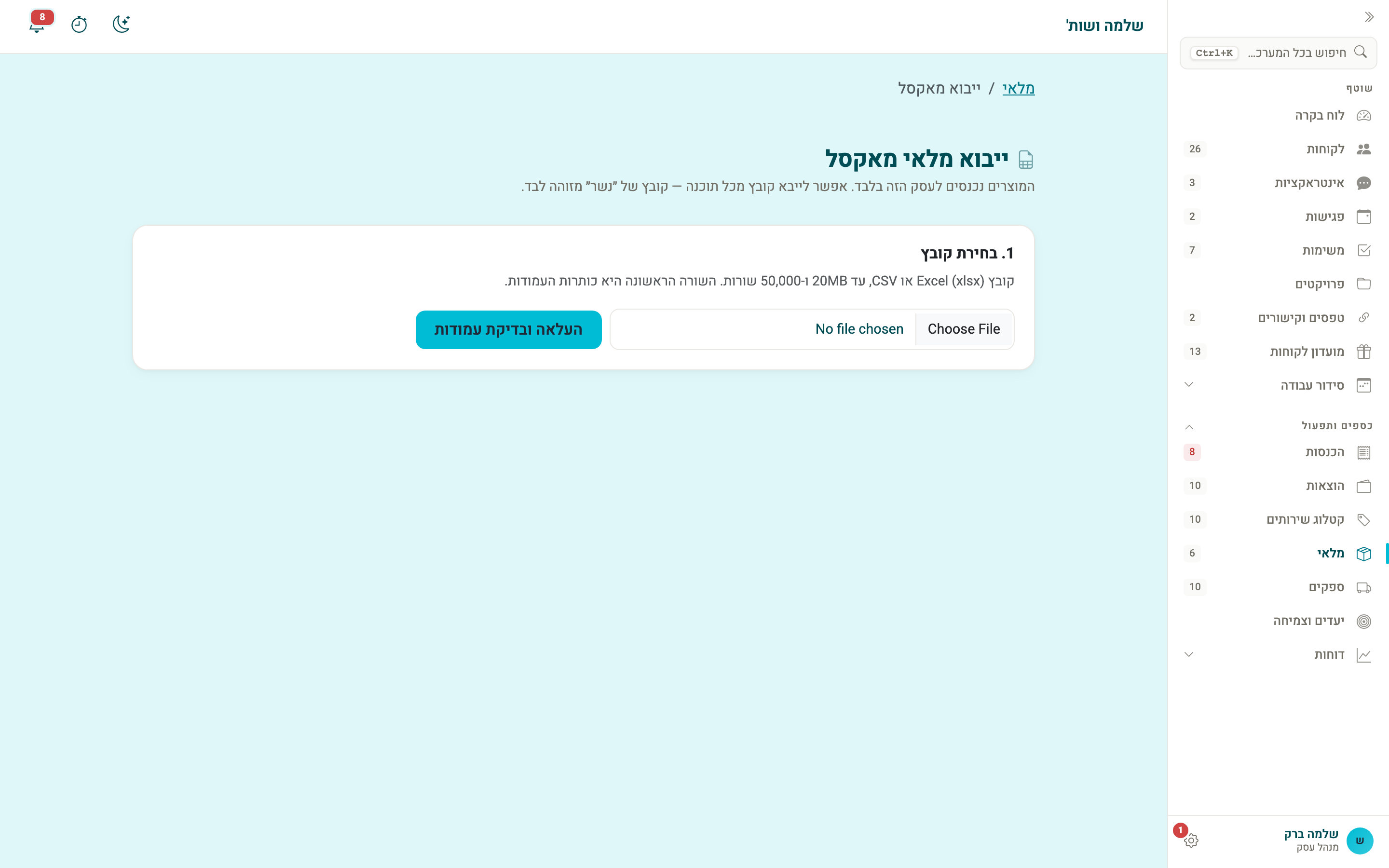The image size is (1389, 868).
Task: Open the משימות tasks menu item
Action: tap(1278, 250)
